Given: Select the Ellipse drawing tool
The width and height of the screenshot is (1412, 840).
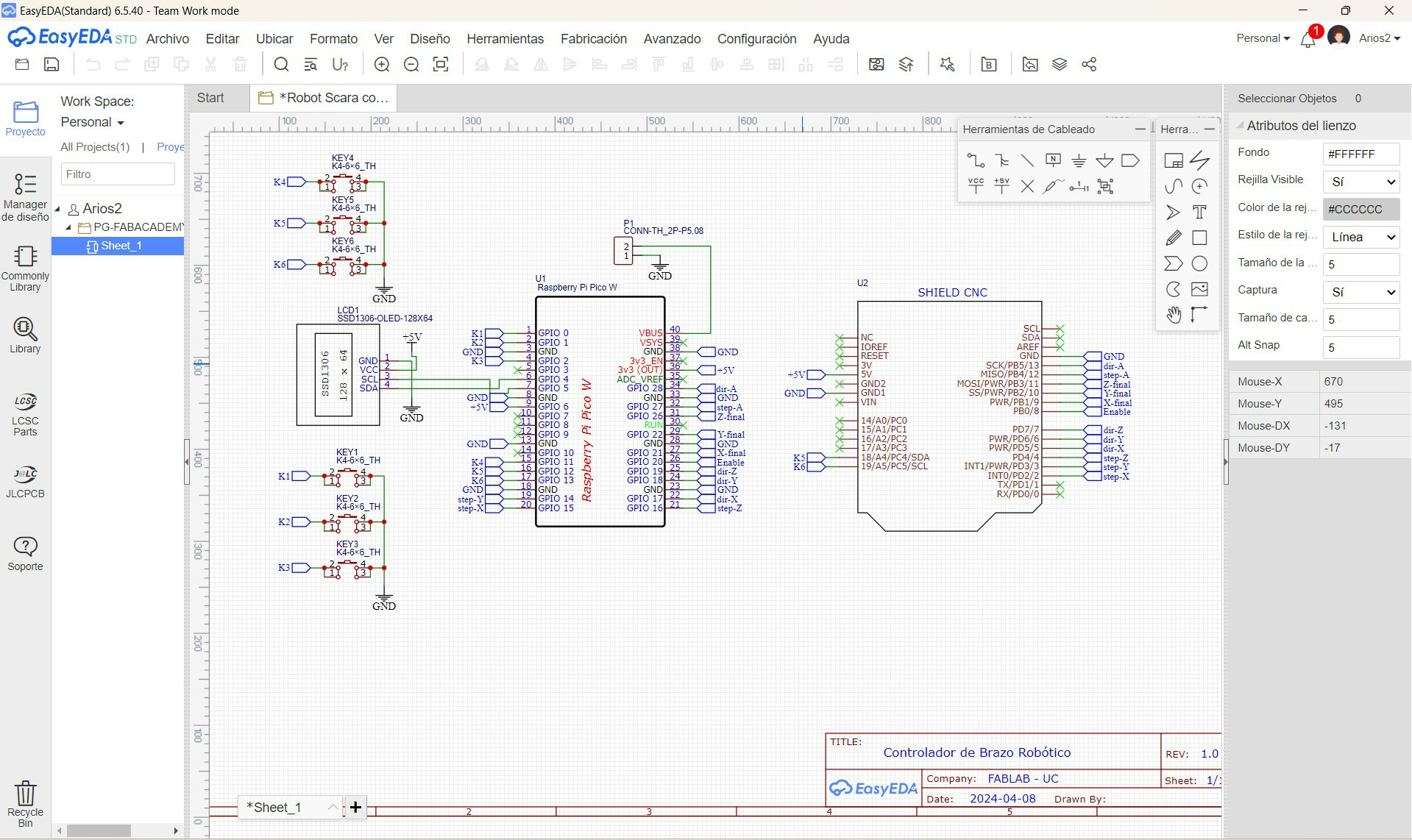Looking at the screenshot, I should tap(1199, 263).
